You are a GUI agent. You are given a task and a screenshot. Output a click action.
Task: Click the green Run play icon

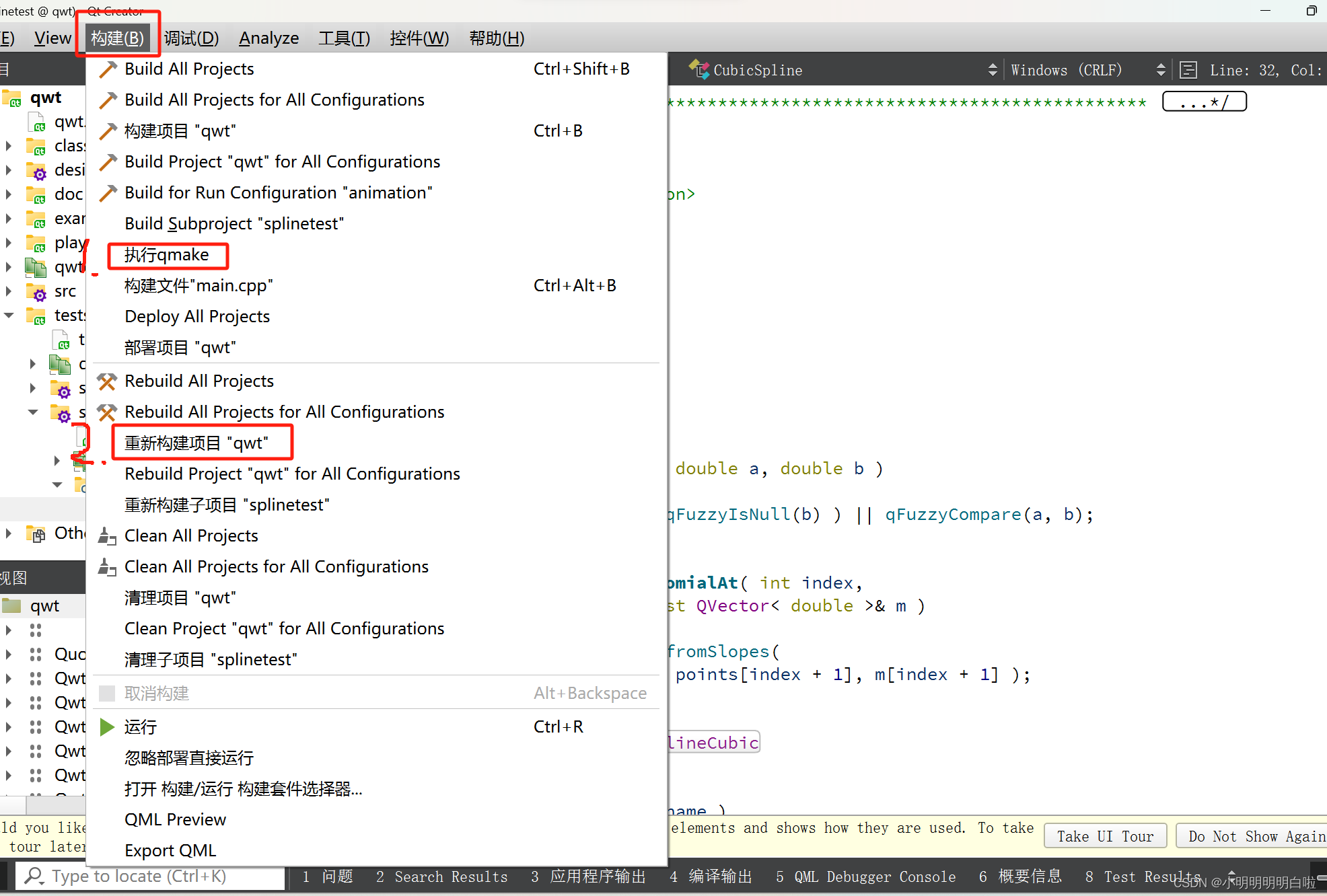107,727
